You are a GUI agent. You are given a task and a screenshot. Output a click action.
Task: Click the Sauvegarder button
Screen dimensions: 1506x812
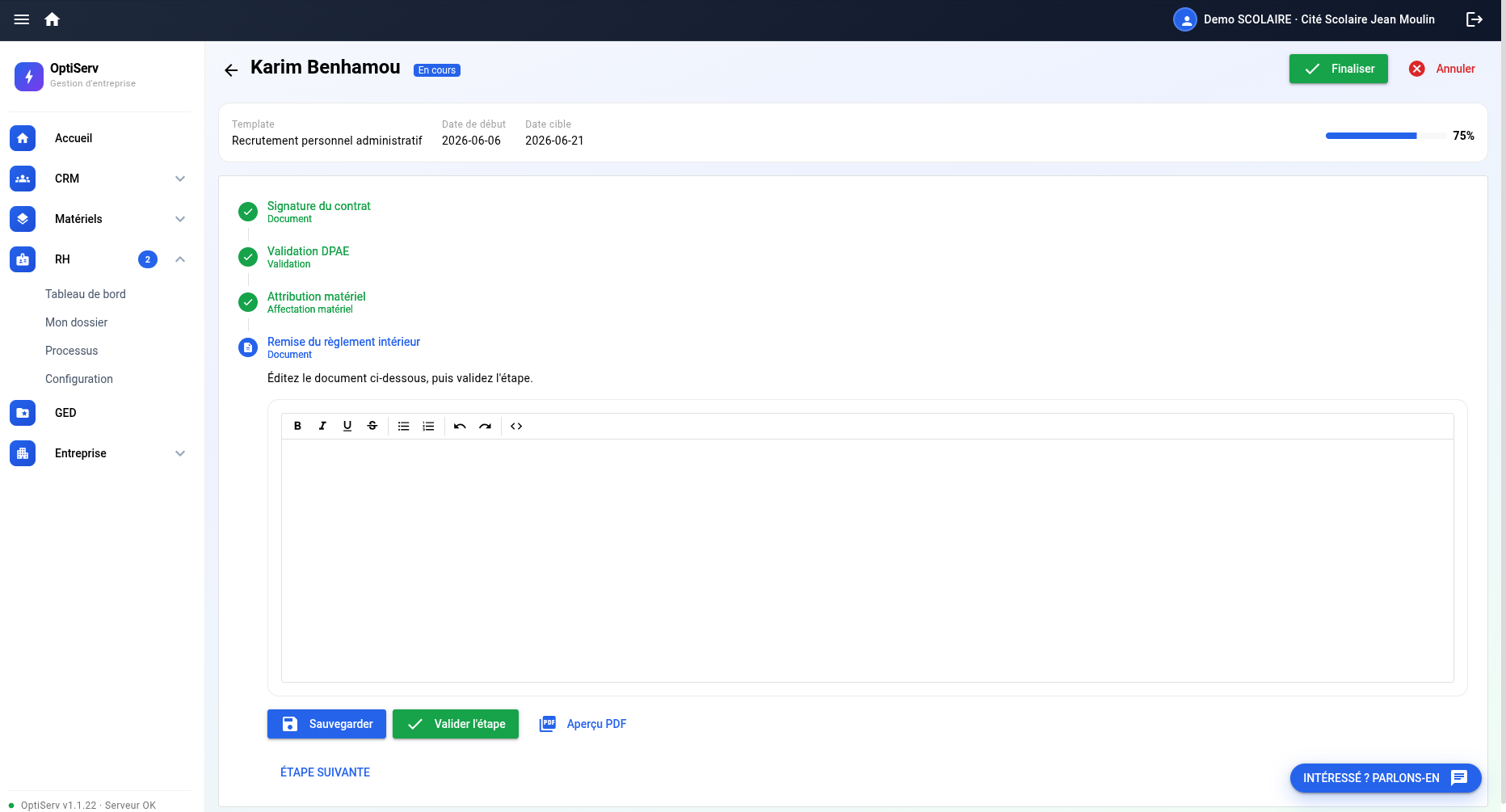[x=326, y=724]
